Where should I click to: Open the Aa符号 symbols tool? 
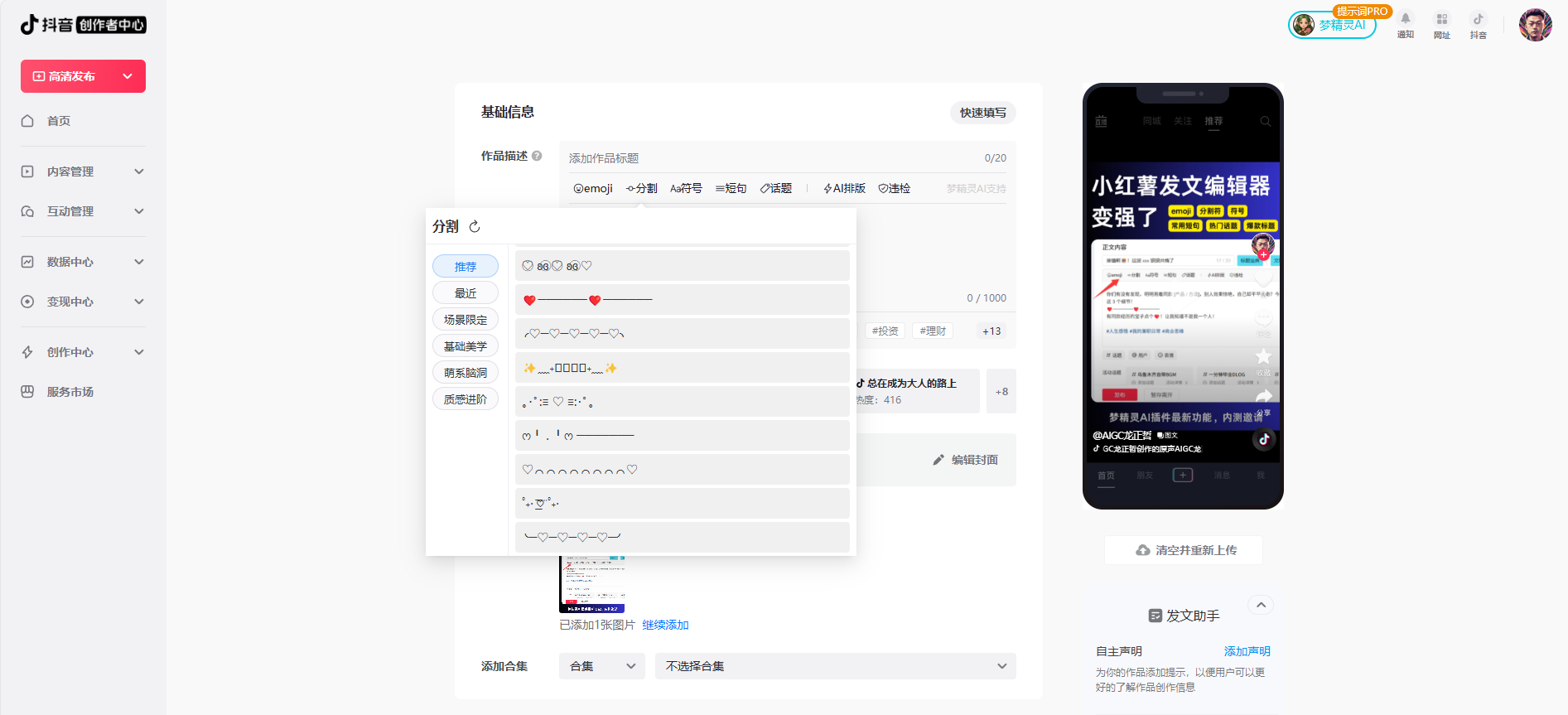click(686, 189)
